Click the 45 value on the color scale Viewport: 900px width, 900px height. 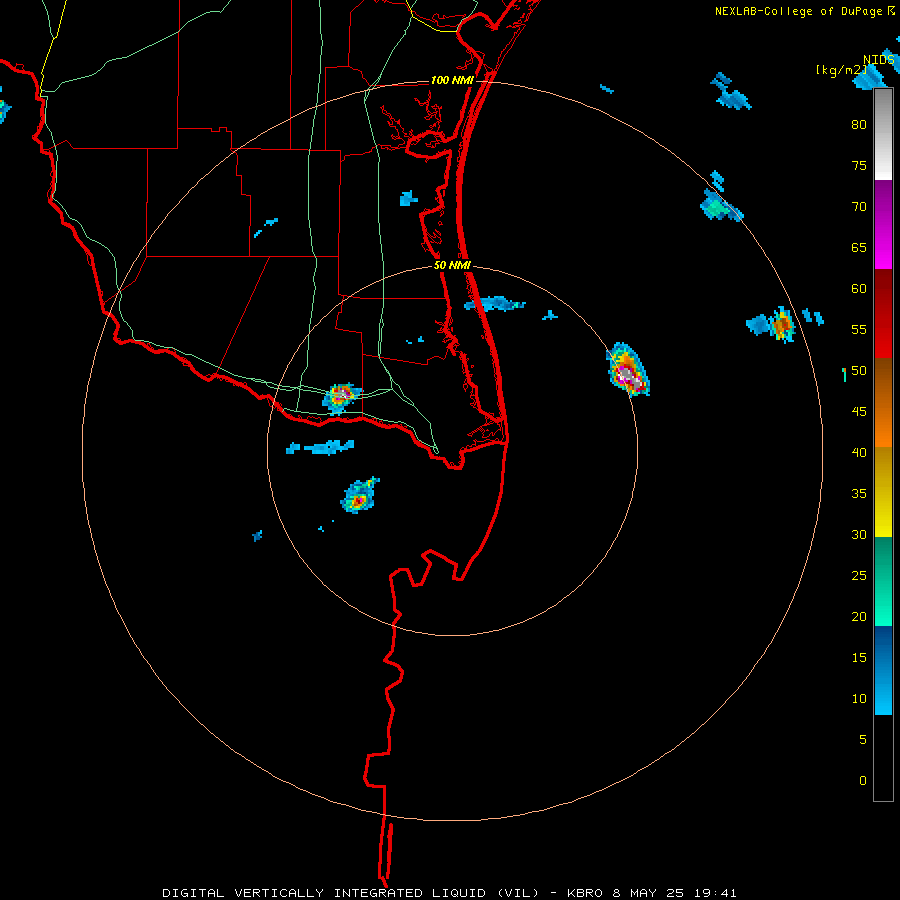click(x=859, y=412)
